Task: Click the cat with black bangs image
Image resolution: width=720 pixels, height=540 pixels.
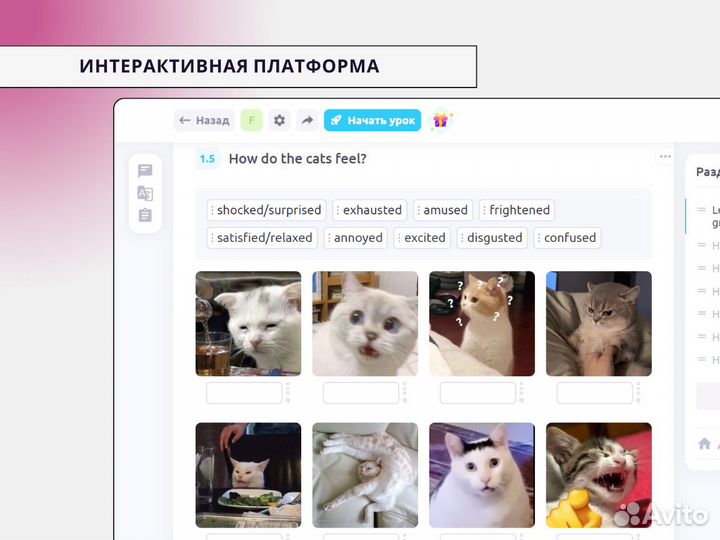Action: point(482,475)
